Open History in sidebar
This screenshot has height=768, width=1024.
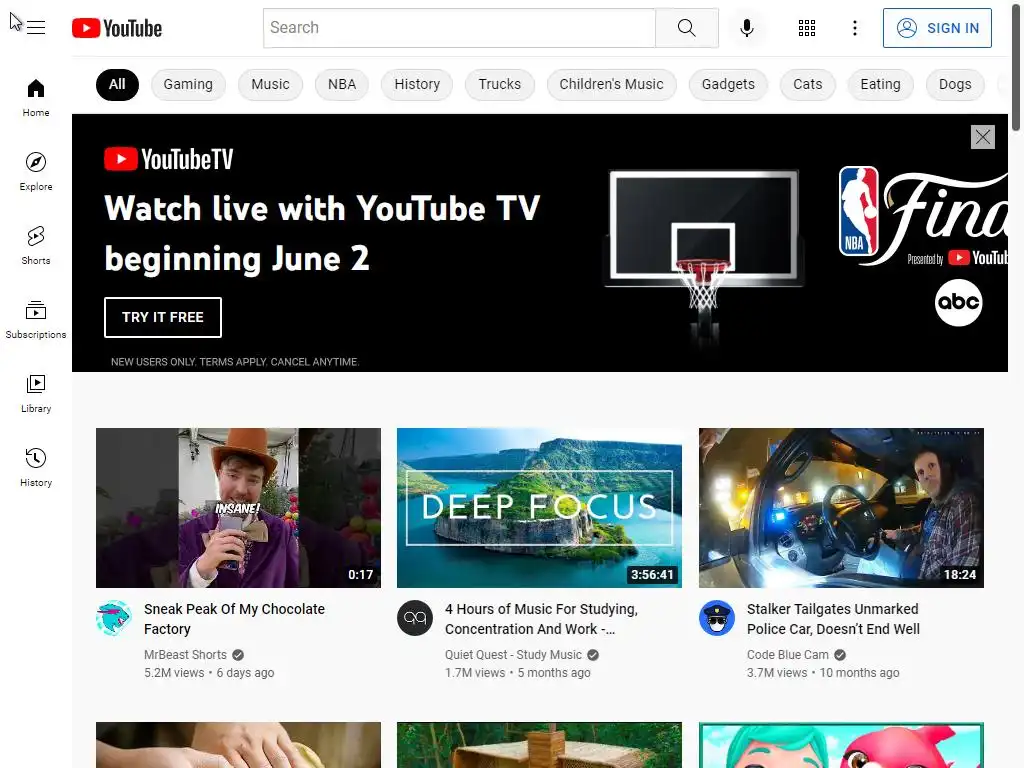pyautogui.click(x=36, y=468)
